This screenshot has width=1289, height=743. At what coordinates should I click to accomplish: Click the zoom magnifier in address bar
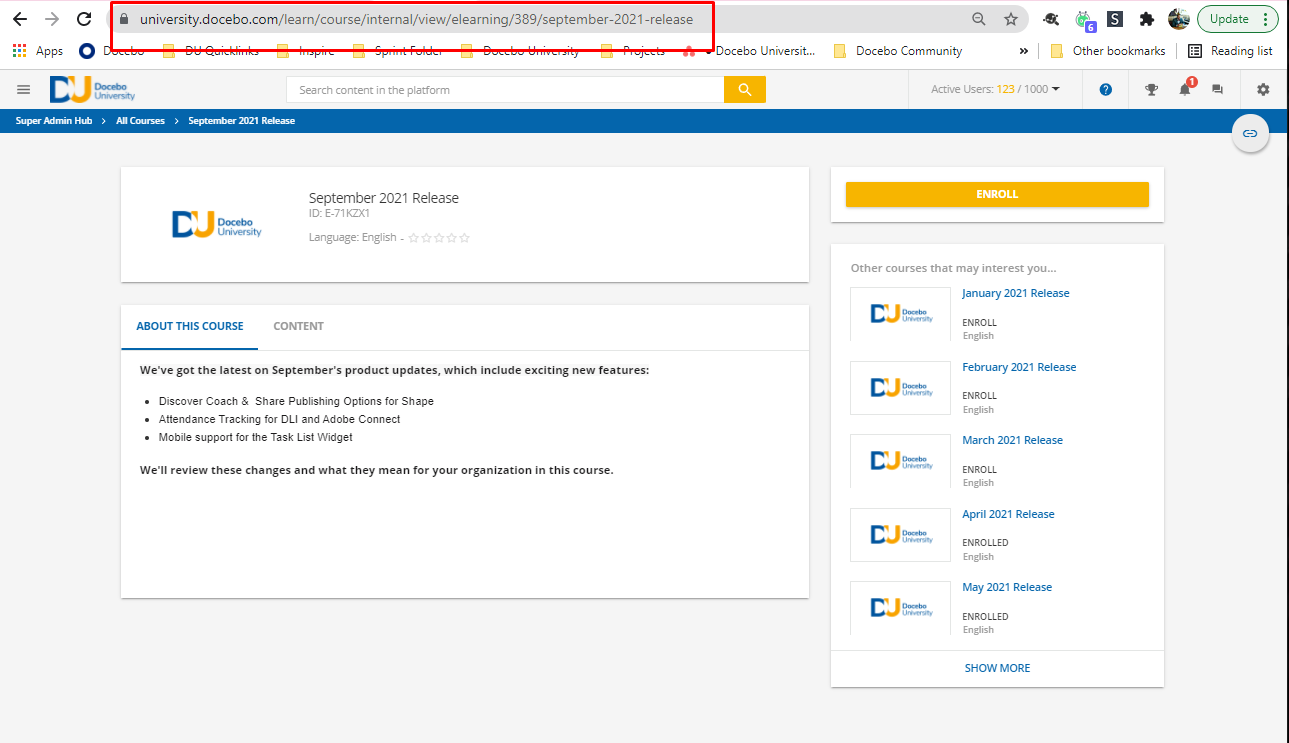pyautogui.click(x=979, y=19)
